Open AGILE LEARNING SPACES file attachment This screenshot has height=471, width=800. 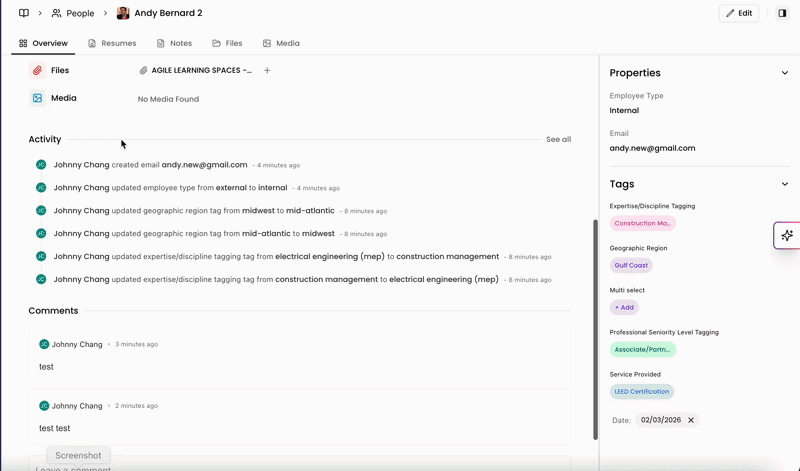coord(195,70)
